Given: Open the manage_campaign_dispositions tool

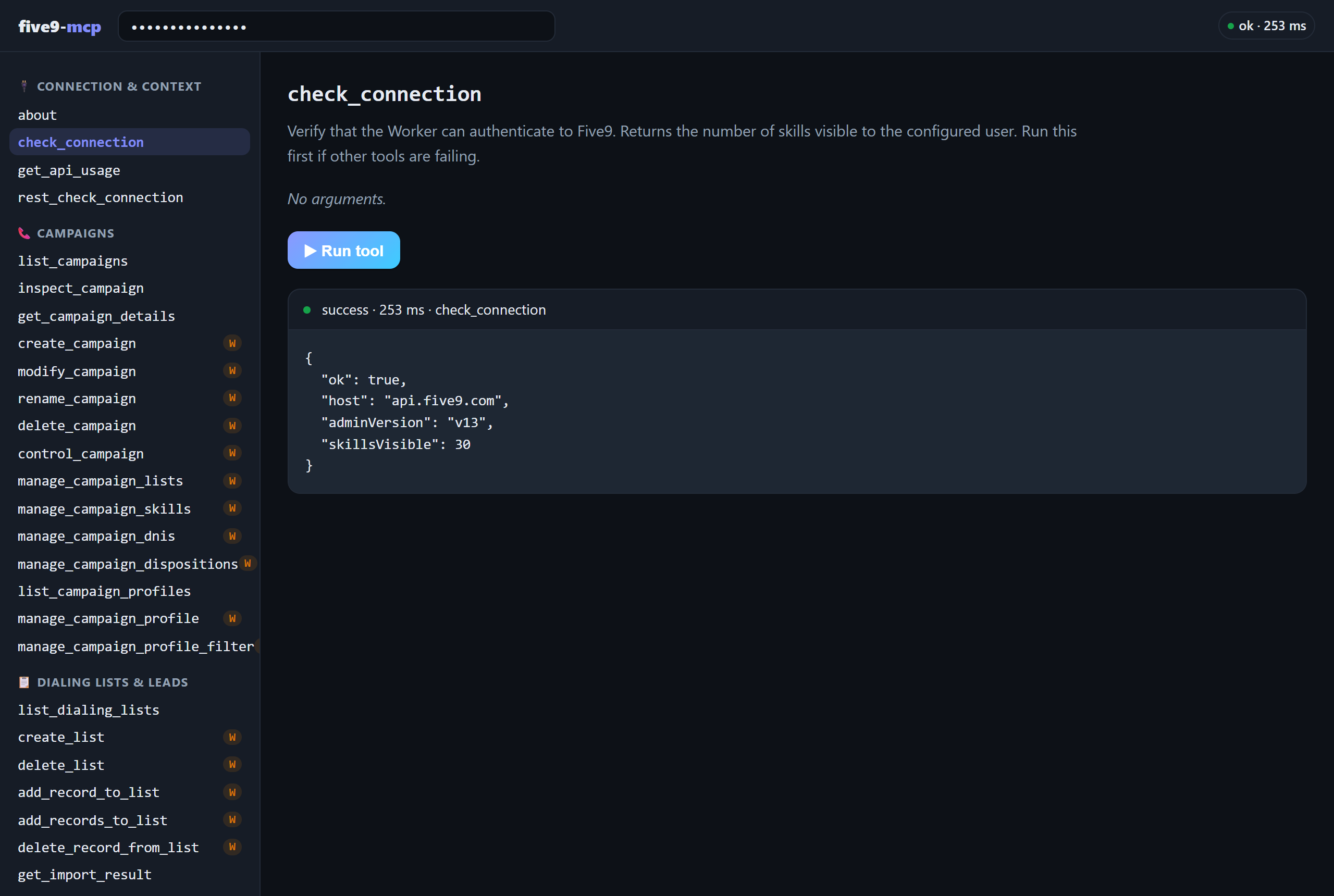Looking at the screenshot, I should [x=130, y=564].
